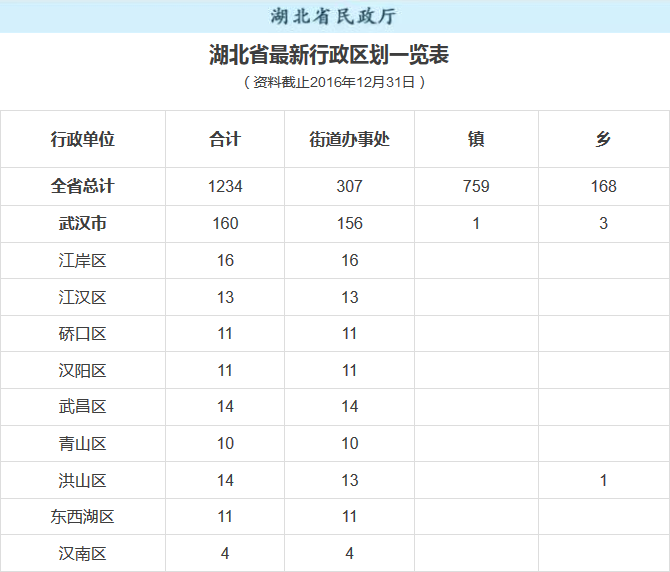Image resolution: width=670 pixels, height=572 pixels.
Task: Click the 镇 column header
Action: tap(476, 139)
